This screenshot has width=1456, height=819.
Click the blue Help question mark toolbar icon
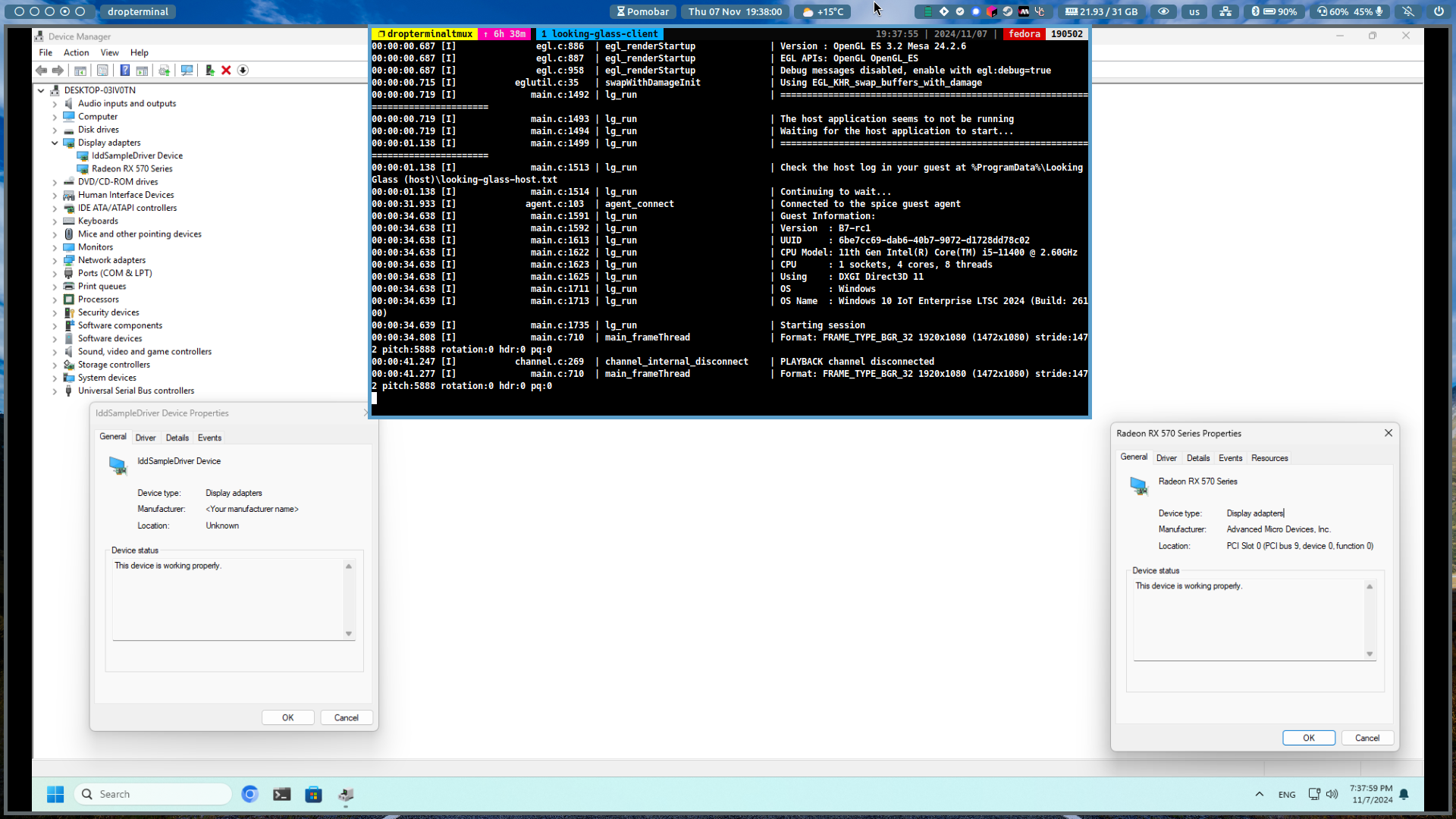125,71
